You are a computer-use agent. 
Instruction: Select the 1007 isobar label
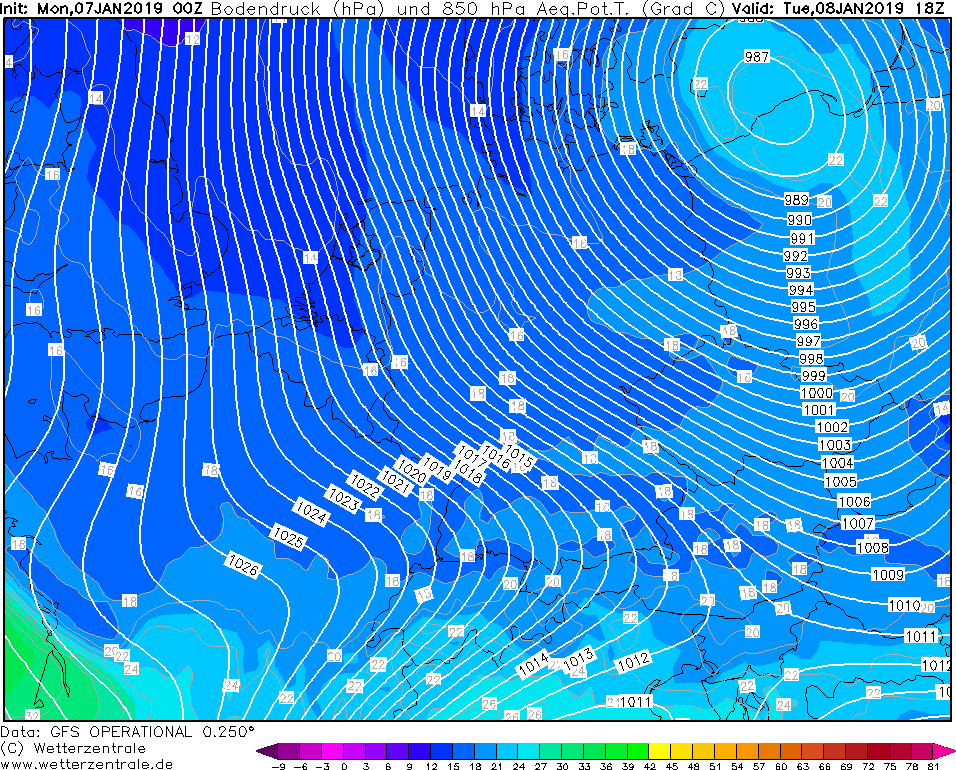[857, 523]
